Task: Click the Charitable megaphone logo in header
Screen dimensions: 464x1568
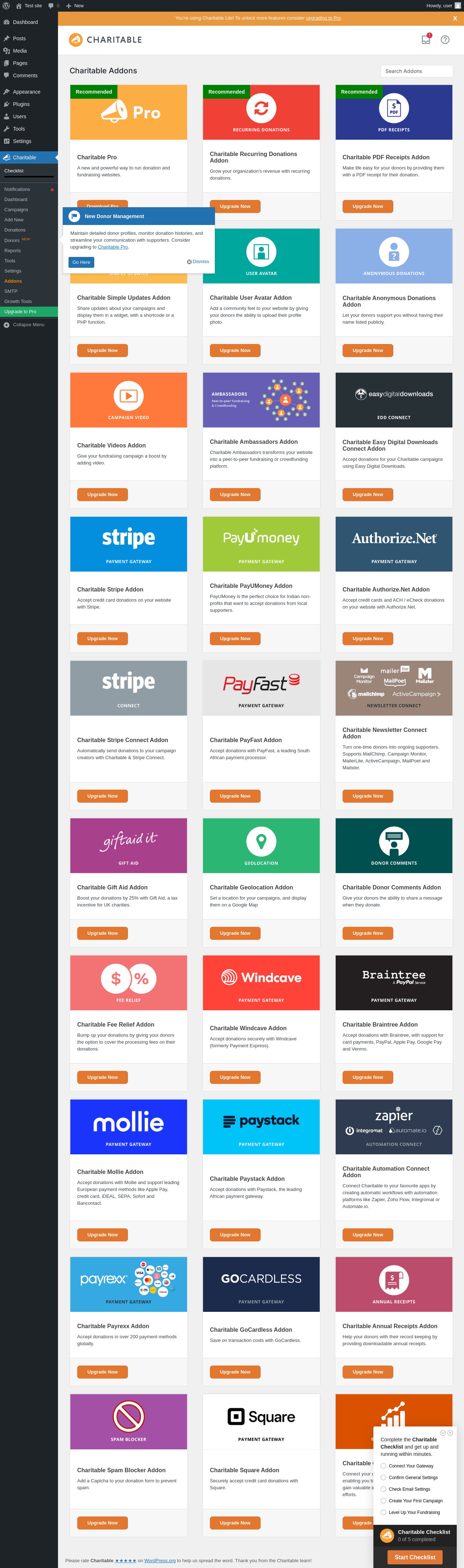Action: [x=75, y=40]
